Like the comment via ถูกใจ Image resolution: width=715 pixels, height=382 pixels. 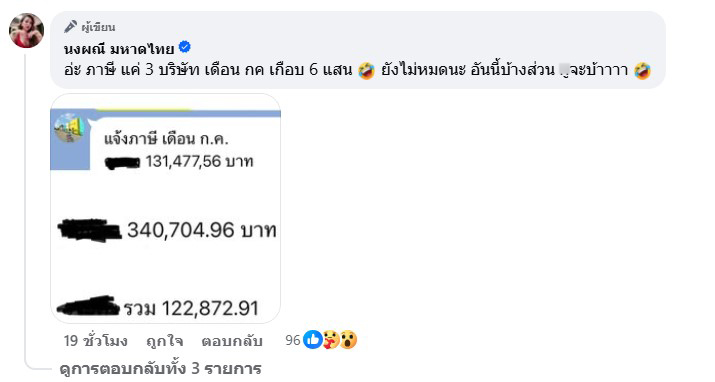pos(165,341)
